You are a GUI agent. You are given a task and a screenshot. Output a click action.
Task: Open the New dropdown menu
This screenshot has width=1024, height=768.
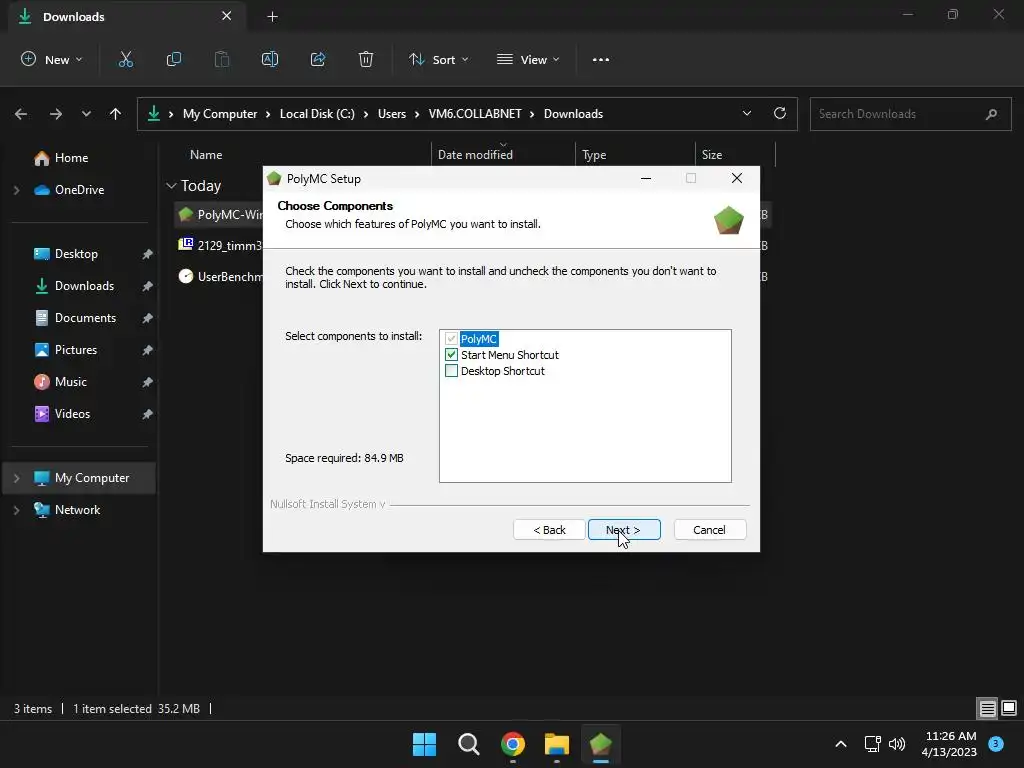[x=52, y=59]
